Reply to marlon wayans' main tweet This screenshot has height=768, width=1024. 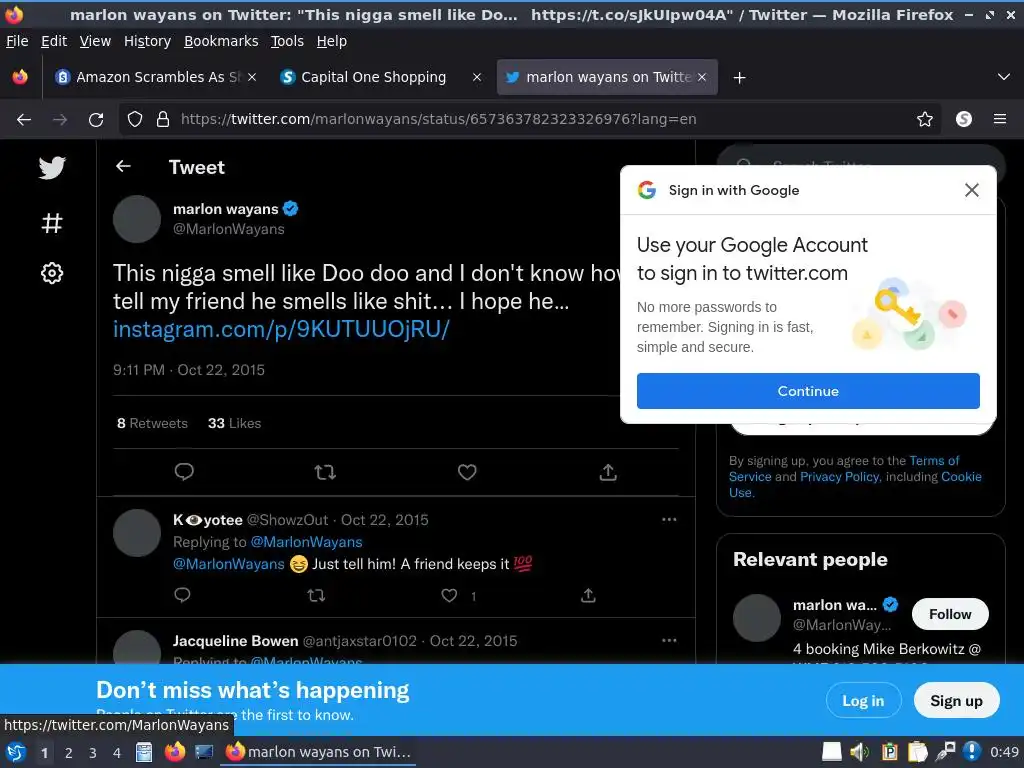coord(184,472)
